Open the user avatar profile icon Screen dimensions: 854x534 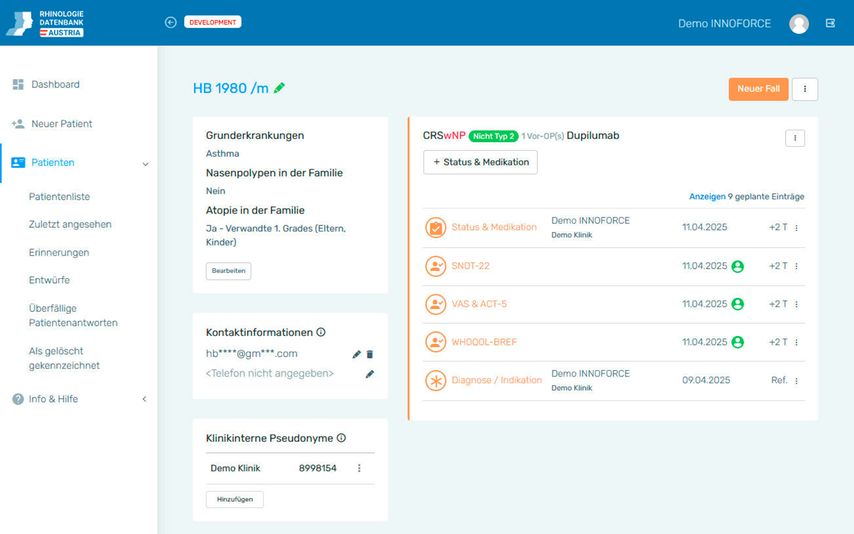(x=798, y=24)
